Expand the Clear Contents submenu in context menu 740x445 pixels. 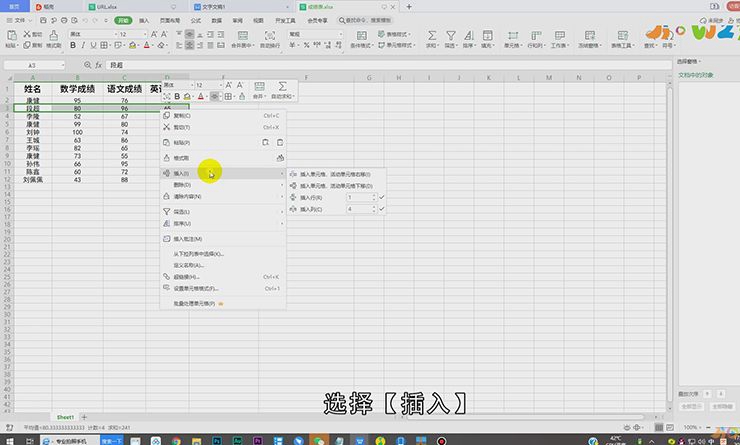(224, 196)
